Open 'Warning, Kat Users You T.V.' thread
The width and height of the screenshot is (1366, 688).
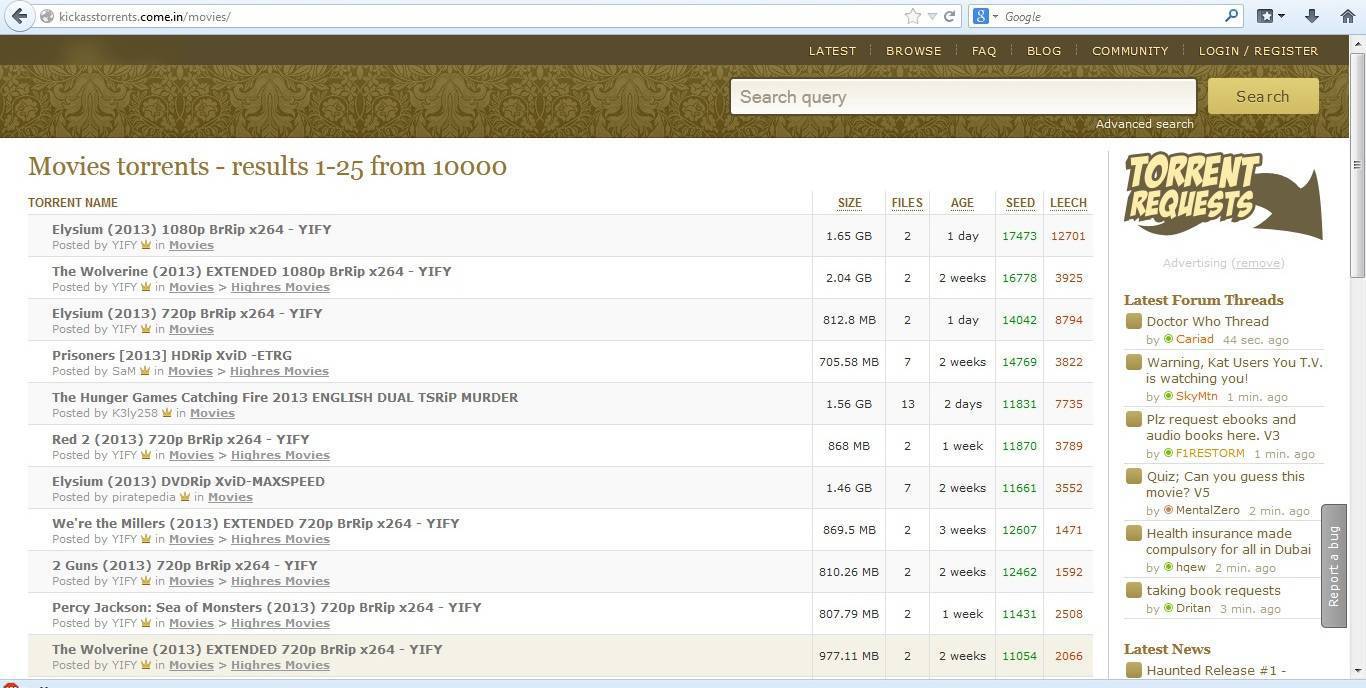1234,370
